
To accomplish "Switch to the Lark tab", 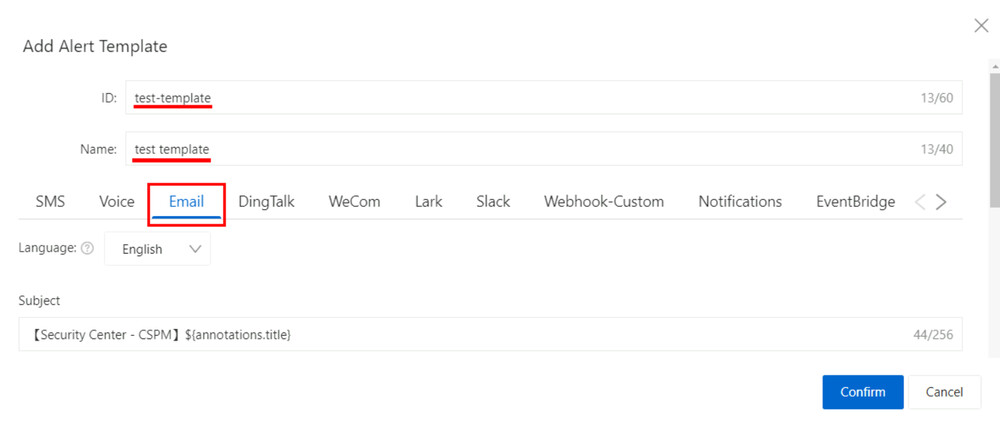I will pyautogui.click(x=428, y=201).
